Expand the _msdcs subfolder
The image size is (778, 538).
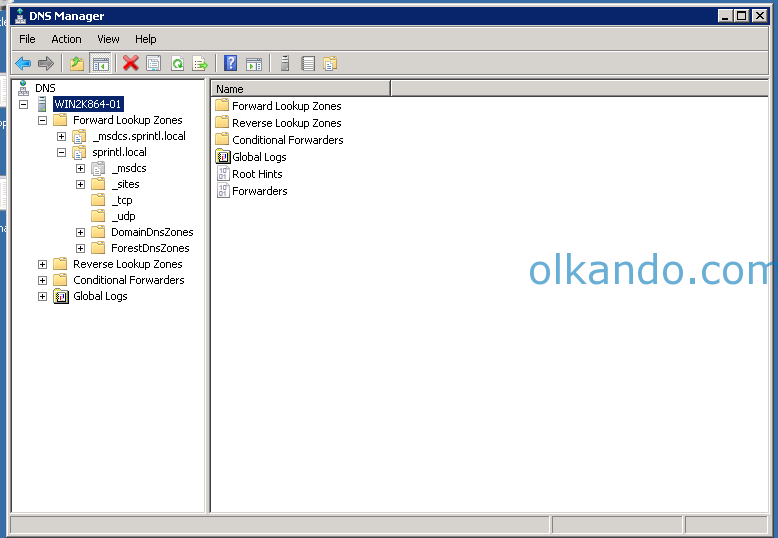pos(80,168)
